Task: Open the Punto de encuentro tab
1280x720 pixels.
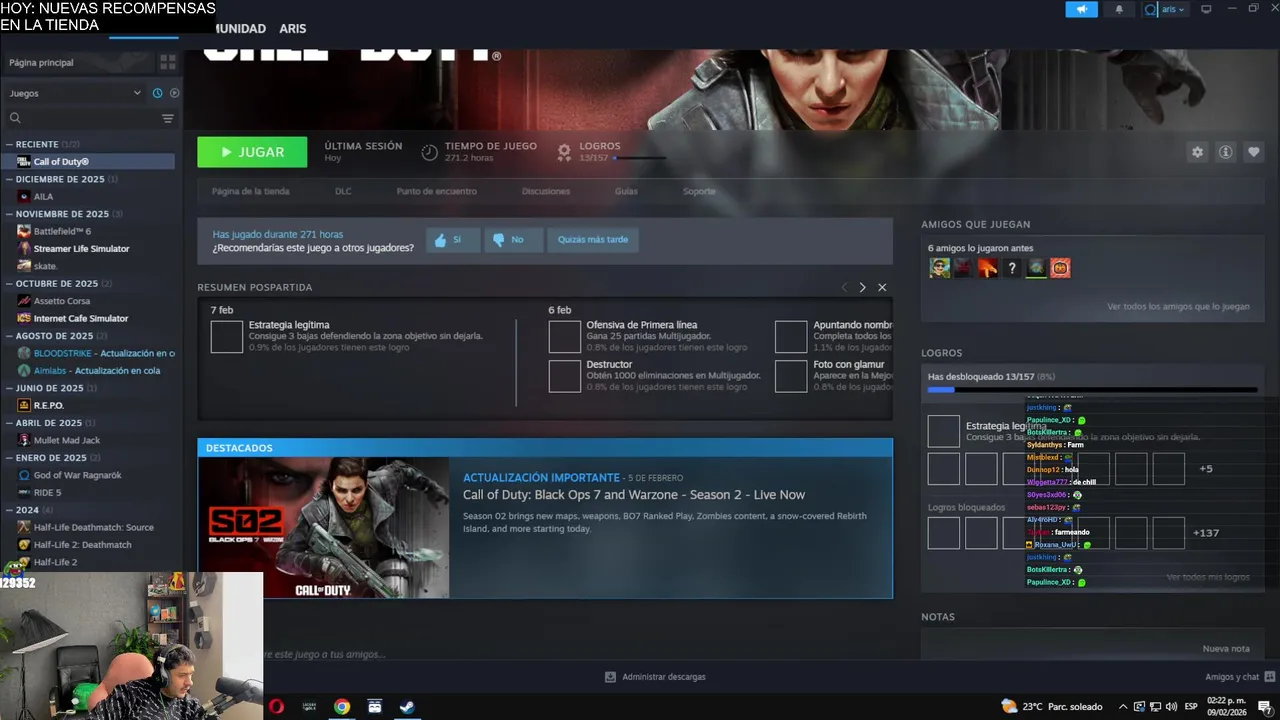Action: pyautogui.click(x=436, y=191)
